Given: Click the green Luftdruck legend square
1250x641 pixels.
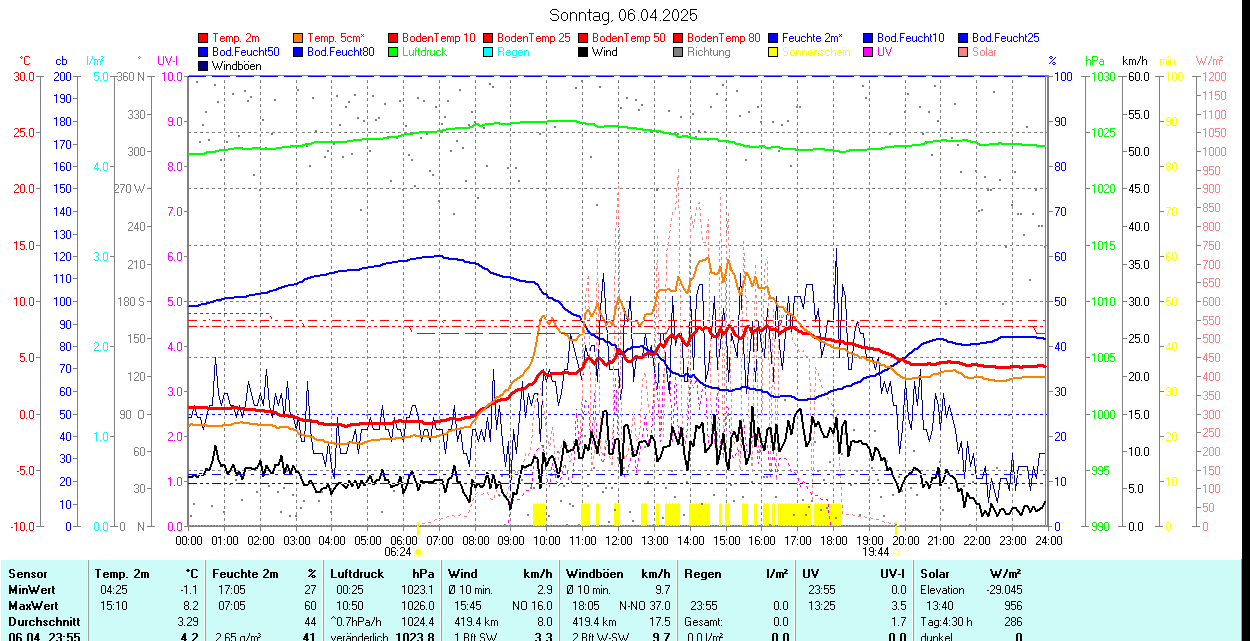Looking at the screenshot, I should click(394, 52).
